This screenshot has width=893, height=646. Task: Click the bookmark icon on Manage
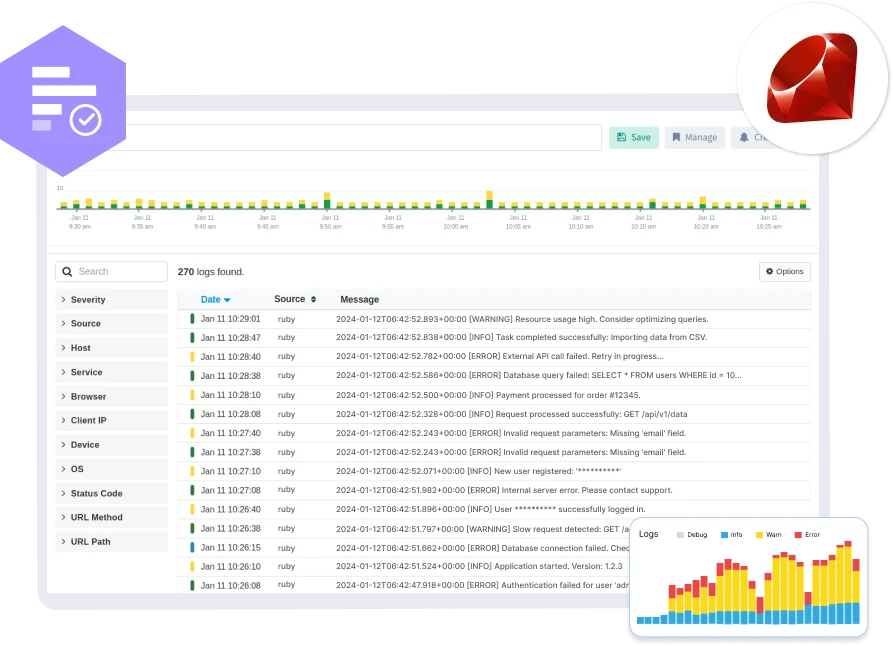(676, 137)
